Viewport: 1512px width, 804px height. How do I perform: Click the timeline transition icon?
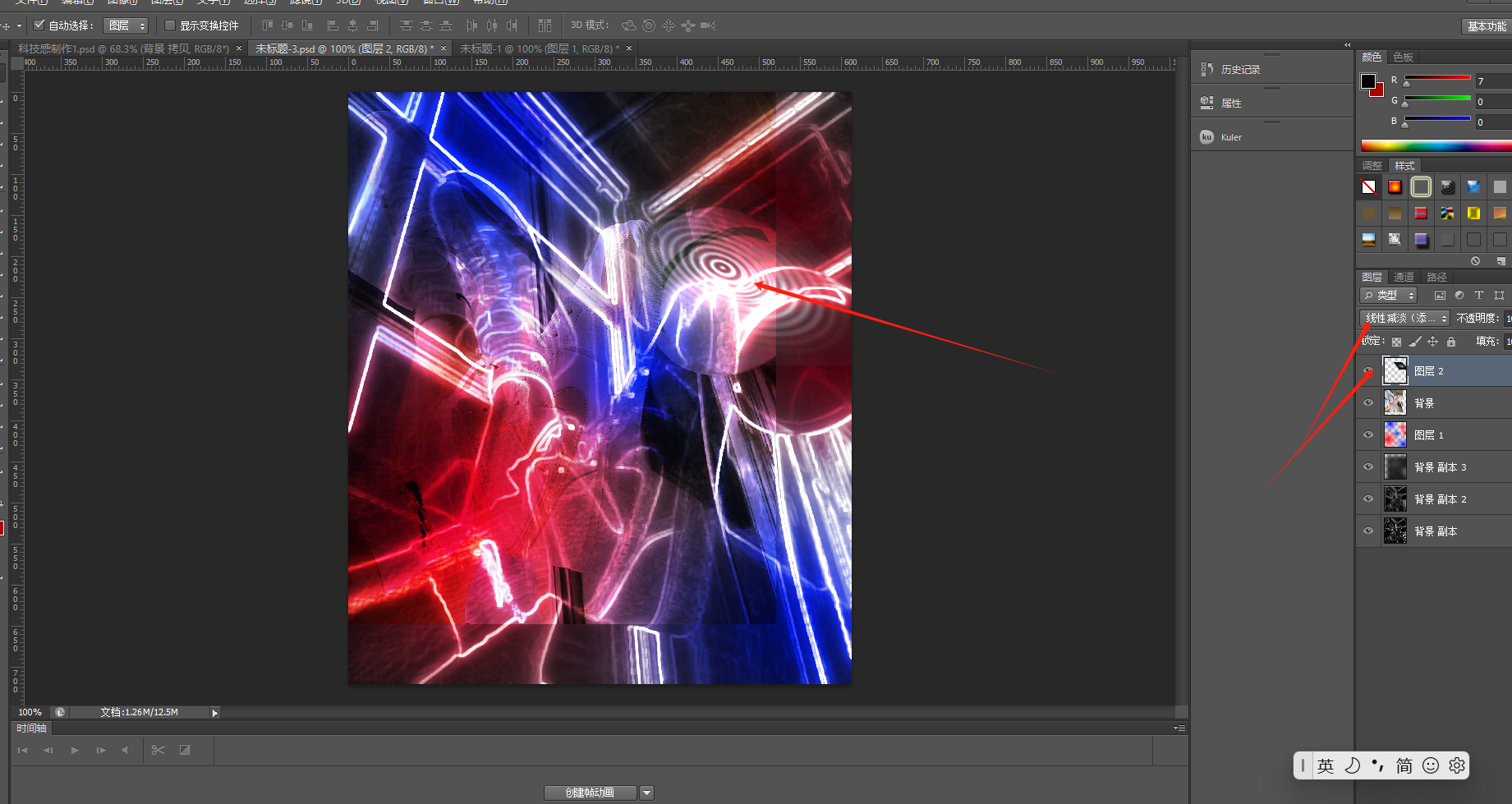[185, 750]
